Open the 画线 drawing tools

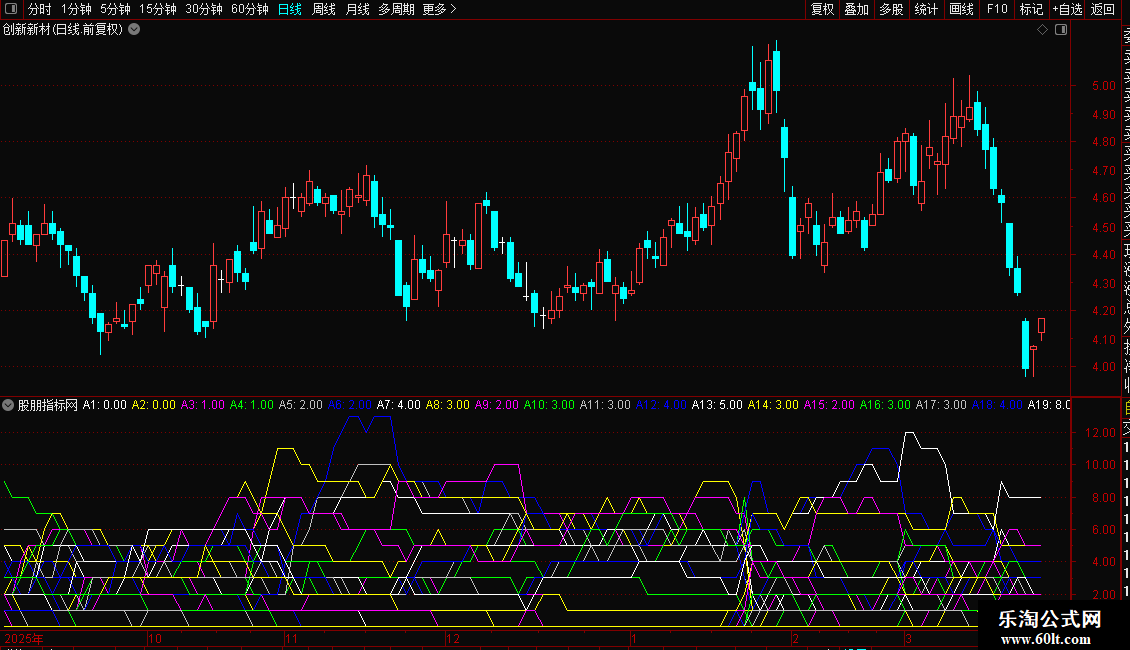point(961,9)
